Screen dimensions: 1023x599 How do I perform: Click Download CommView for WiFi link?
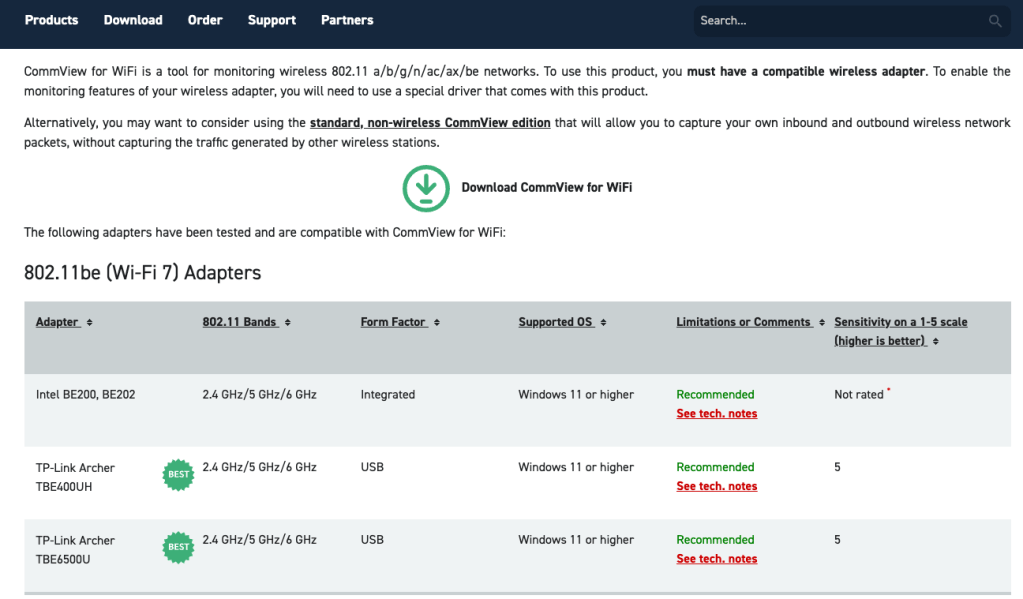(x=546, y=188)
